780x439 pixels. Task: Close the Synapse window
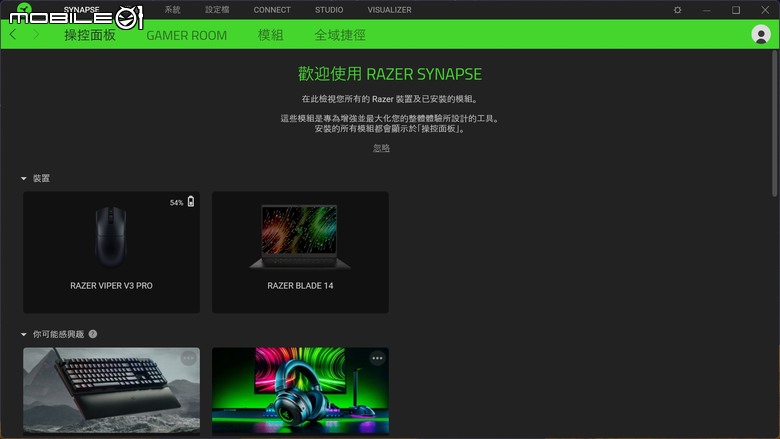[x=765, y=10]
